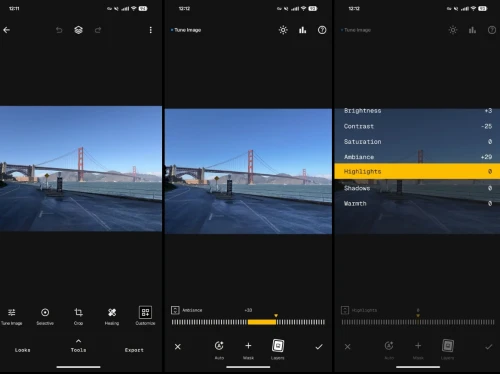Tap the redo icon in left screen

(x=98, y=30)
